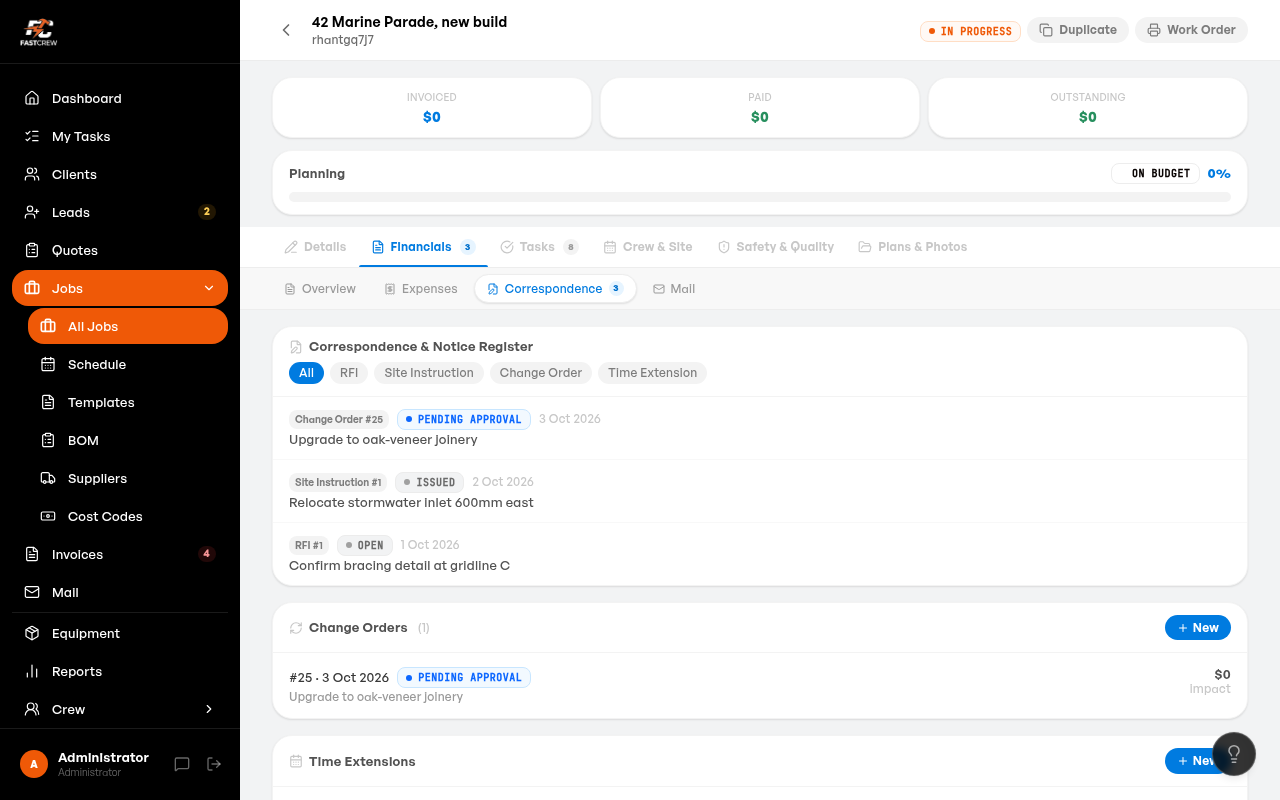Open the Crew & Site tab
Viewport: 1280px width, 800px height.
[648, 247]
